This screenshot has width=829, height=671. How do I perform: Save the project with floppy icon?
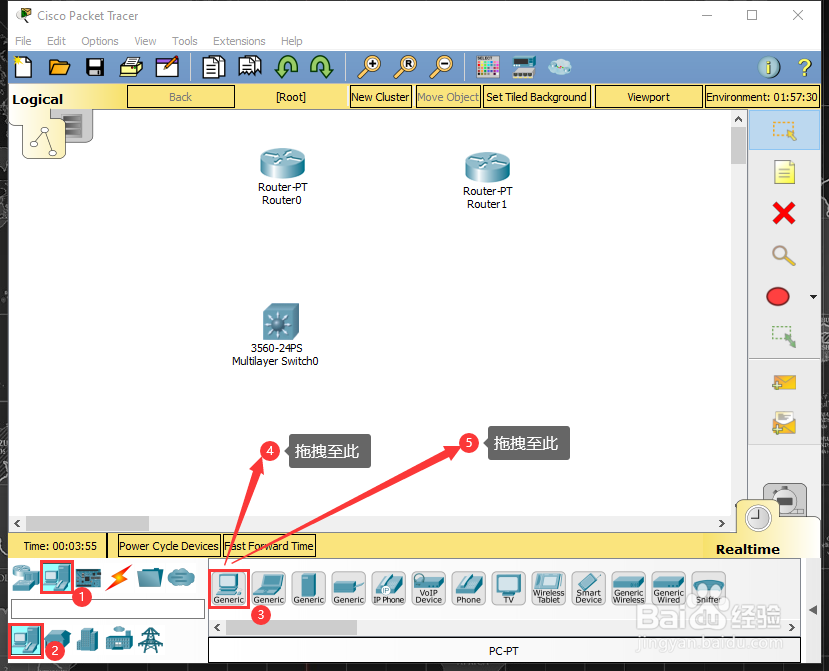click(95, 67)
